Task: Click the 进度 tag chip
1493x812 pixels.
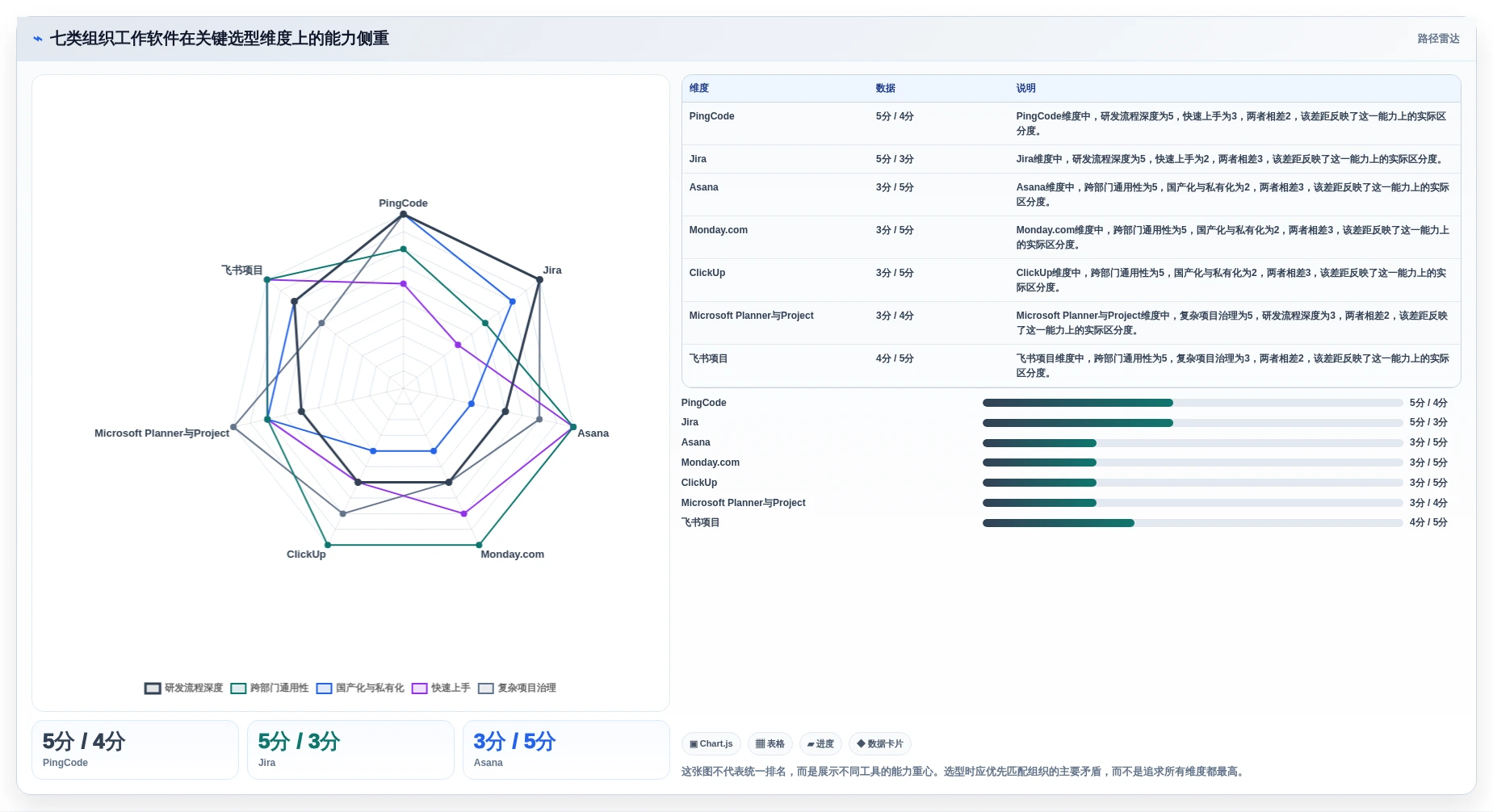Action: coord(820,744)
